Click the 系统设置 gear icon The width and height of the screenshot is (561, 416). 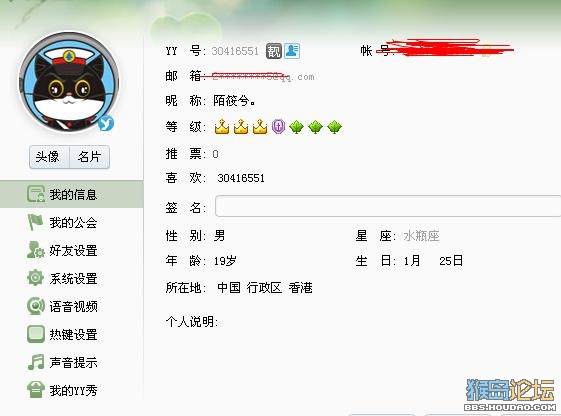[x=36, y=278]
